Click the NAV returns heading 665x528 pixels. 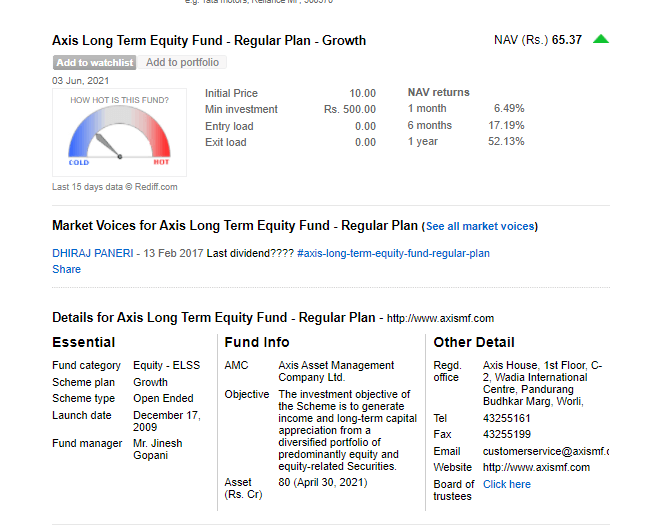[x=439, y=92]
